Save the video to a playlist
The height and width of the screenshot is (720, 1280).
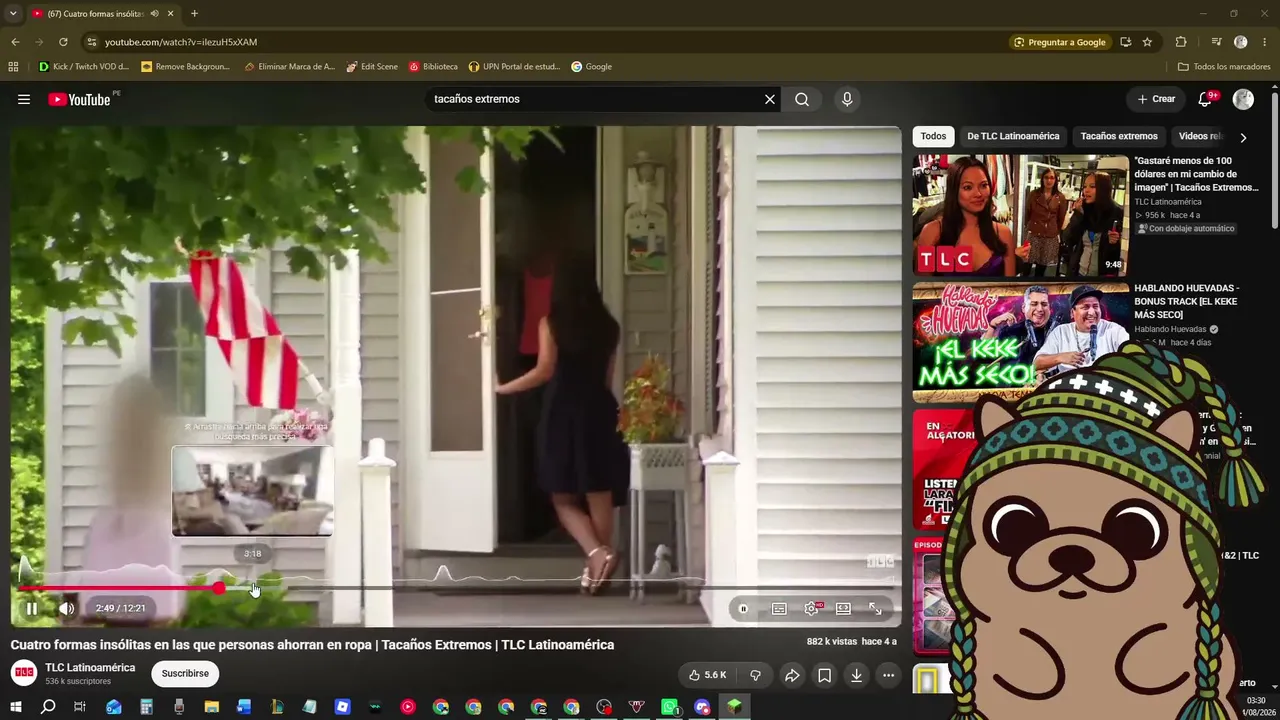824,675
